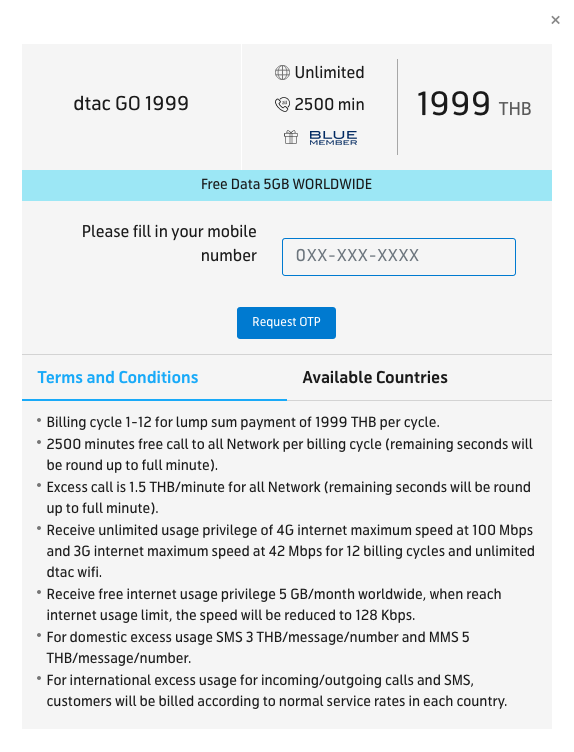Select the 2500 min call allowance text
Image resolution: width=574 pixels, height=752 pixels.
point(329,104)
